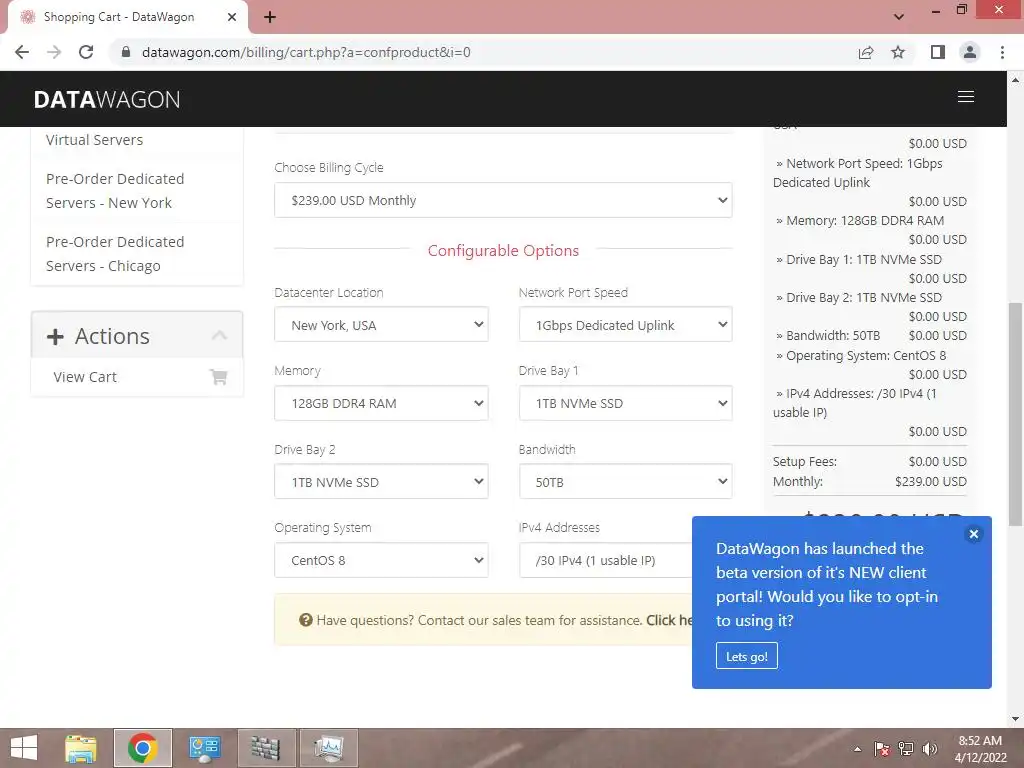Open the hamburger menu in DataWagon header

(x=965, y=97)
